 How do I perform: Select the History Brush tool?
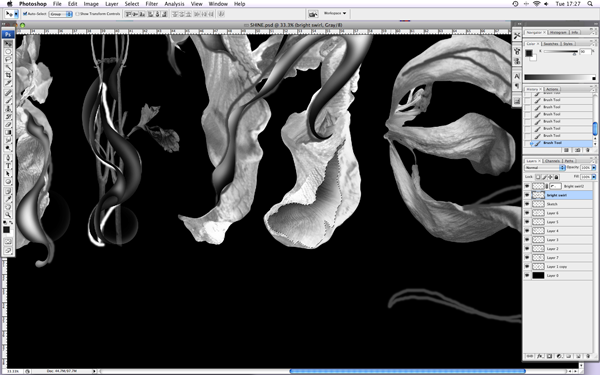click(x=8, y=116)
